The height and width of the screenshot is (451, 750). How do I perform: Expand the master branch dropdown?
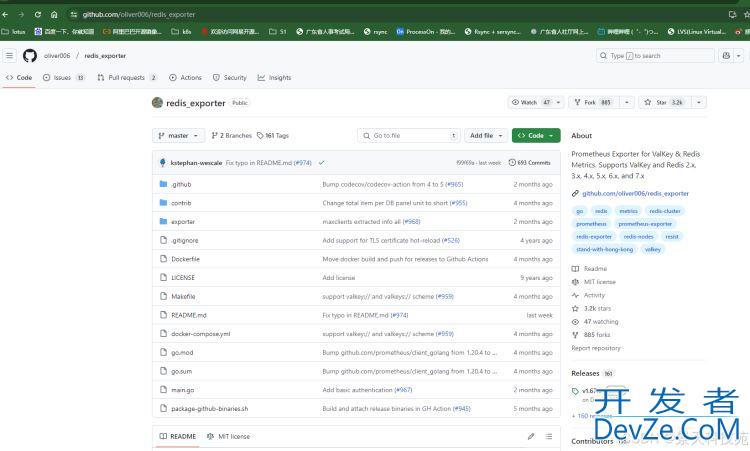coord(178,136)
